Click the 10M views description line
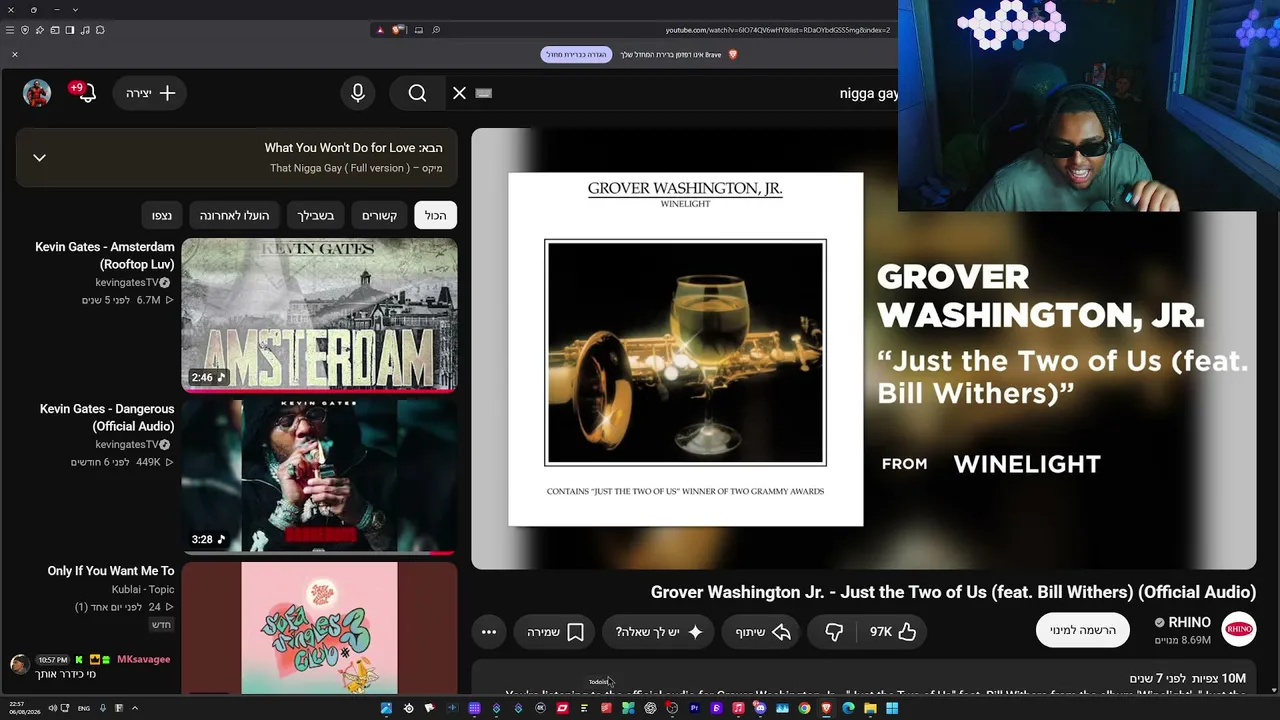 click(1188, 678)
